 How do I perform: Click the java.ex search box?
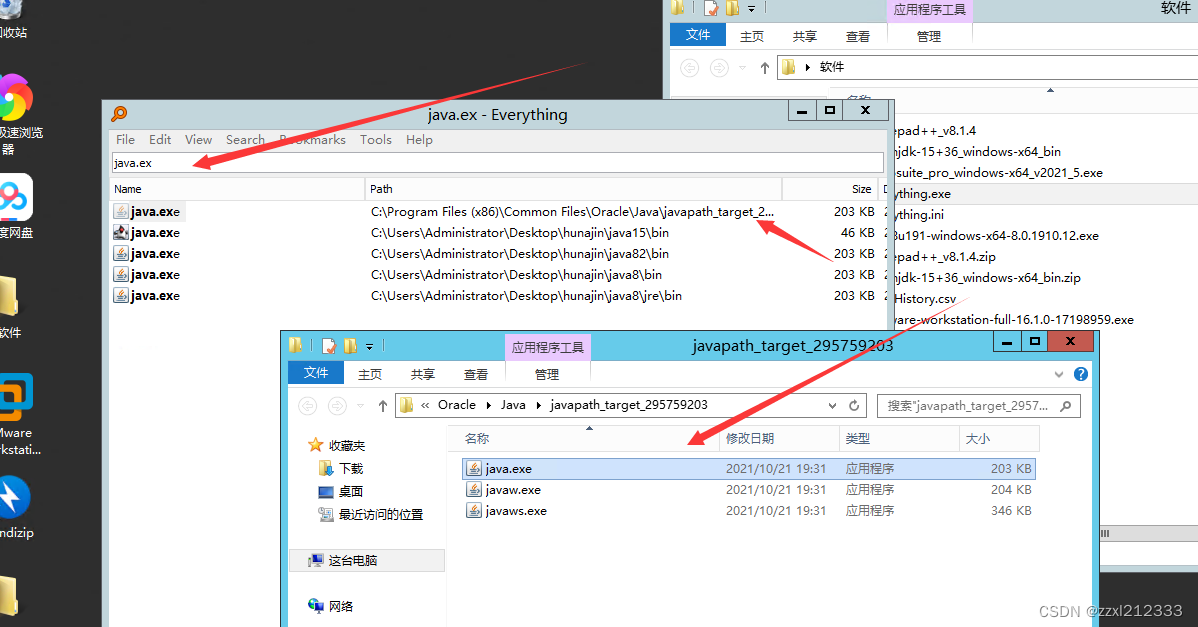coord(497,163)
